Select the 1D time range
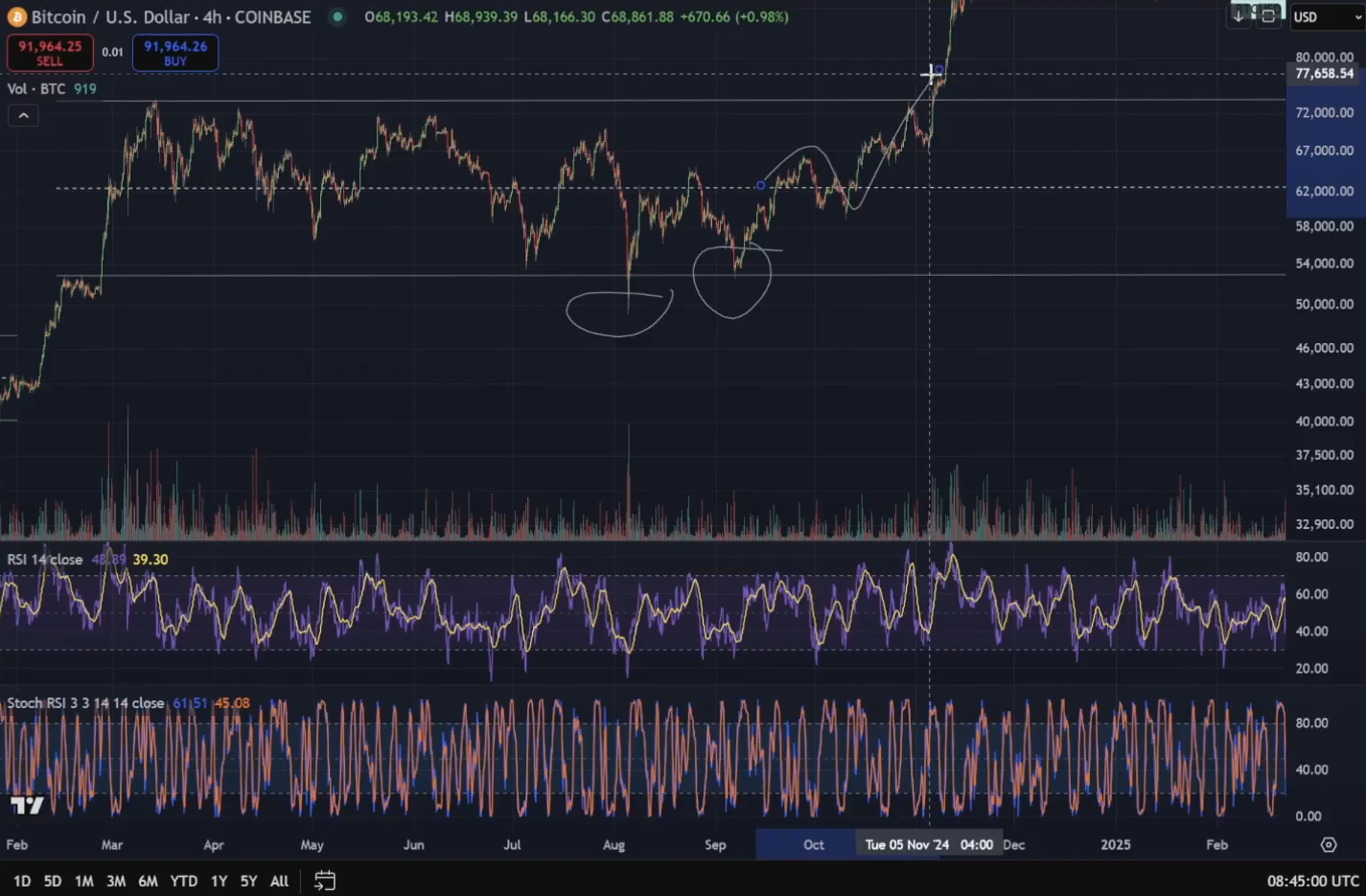 [x=22, y=881]
